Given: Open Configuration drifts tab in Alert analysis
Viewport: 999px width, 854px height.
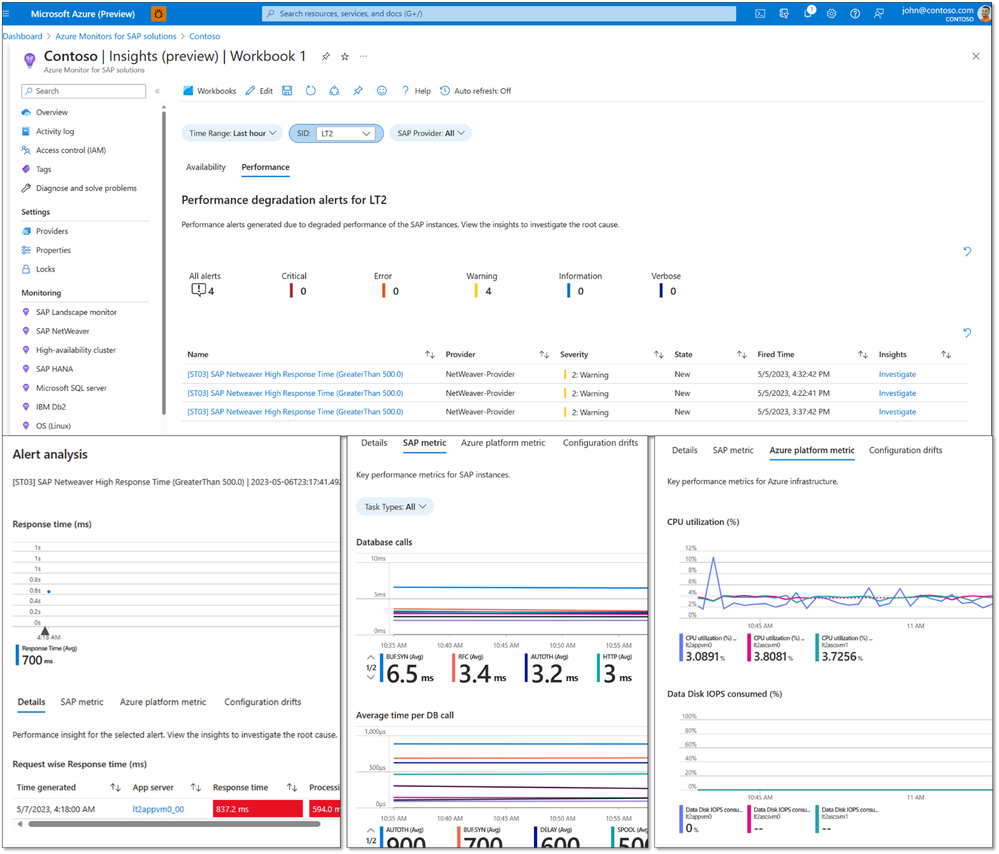Looking at the screenshot, I should pyautogui.click(x=262, y=702).
